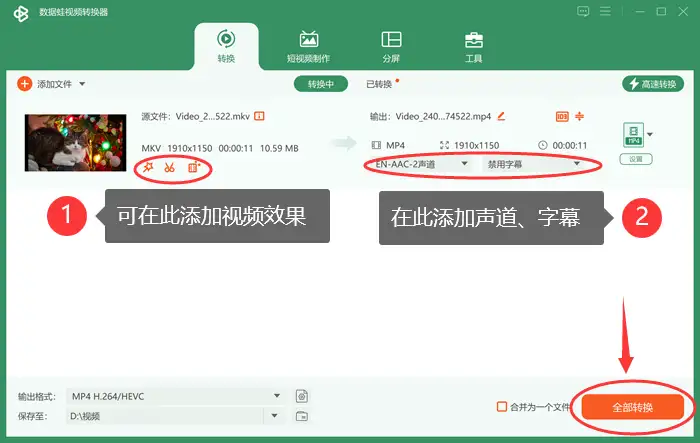Select the 已转换 converted tab
Image resolution: width=700 pixels, height=443 pixels.
(x=379, y=84)
